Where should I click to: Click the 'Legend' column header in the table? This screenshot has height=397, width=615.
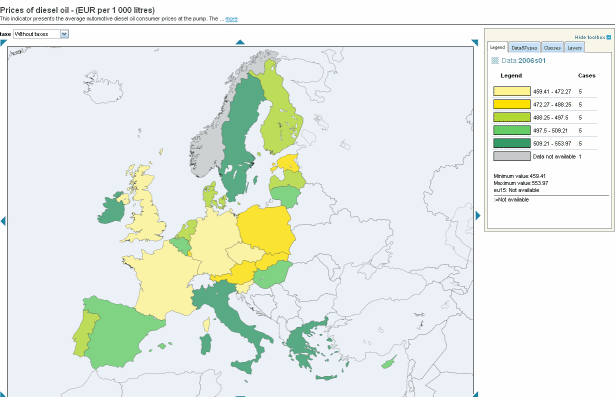[511, 76]
